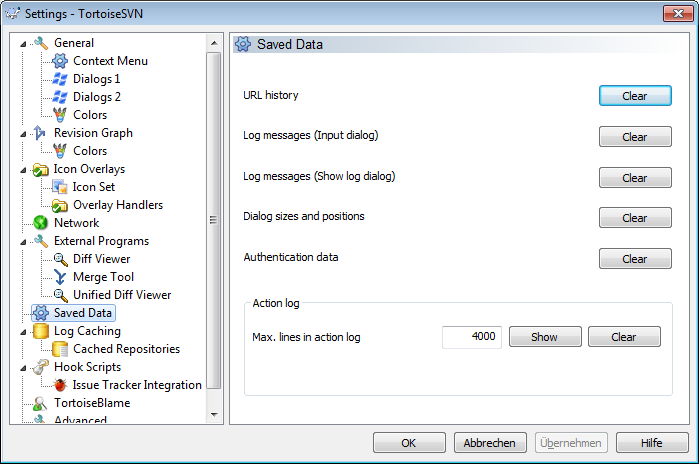Click the Overlay Handlers folder icon
Viewport: 699px width, 464px height.
pos(60,205)
